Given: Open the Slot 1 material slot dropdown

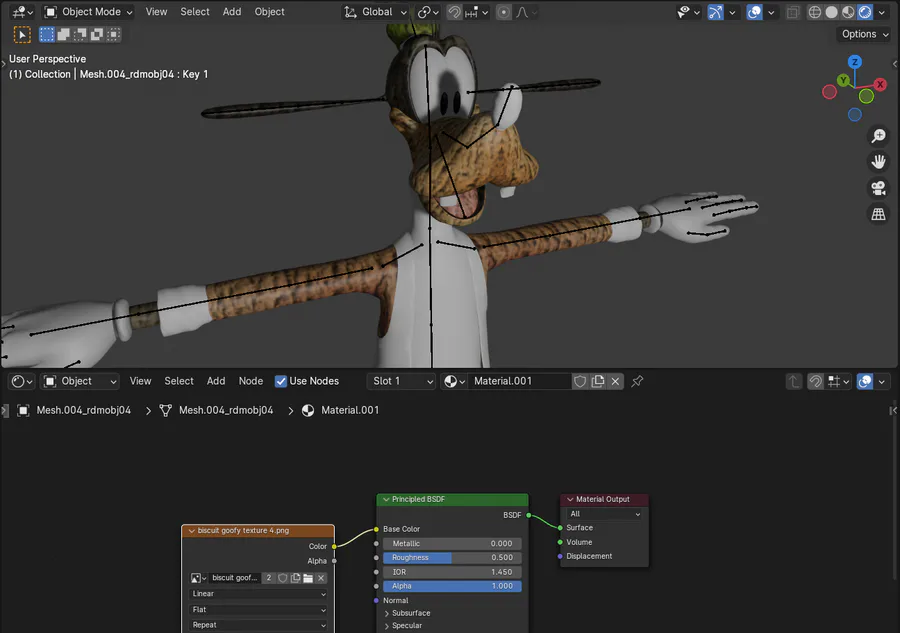Looking at the screenshot, I should 401,381.
